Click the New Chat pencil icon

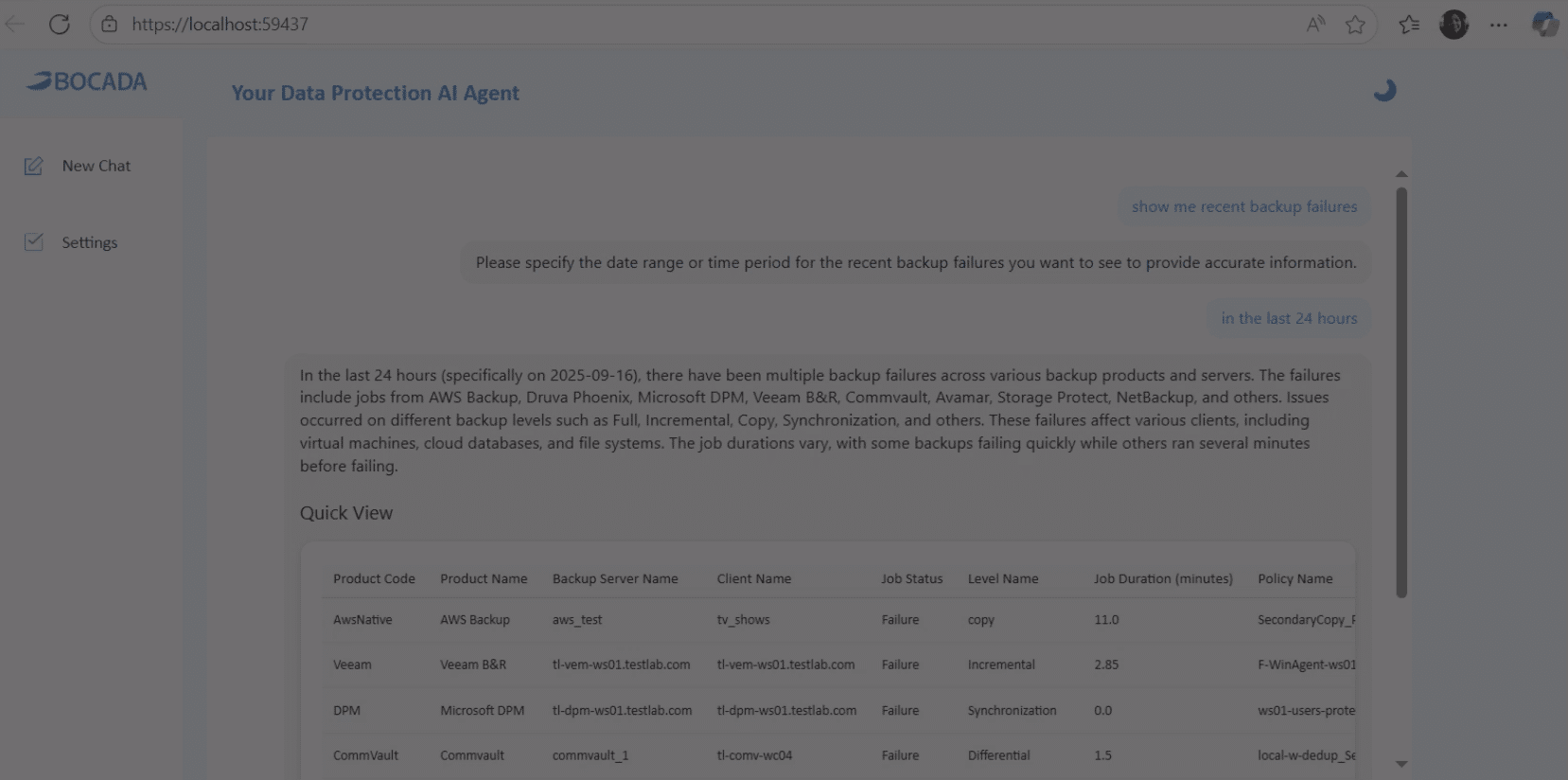tap(34, 167)
